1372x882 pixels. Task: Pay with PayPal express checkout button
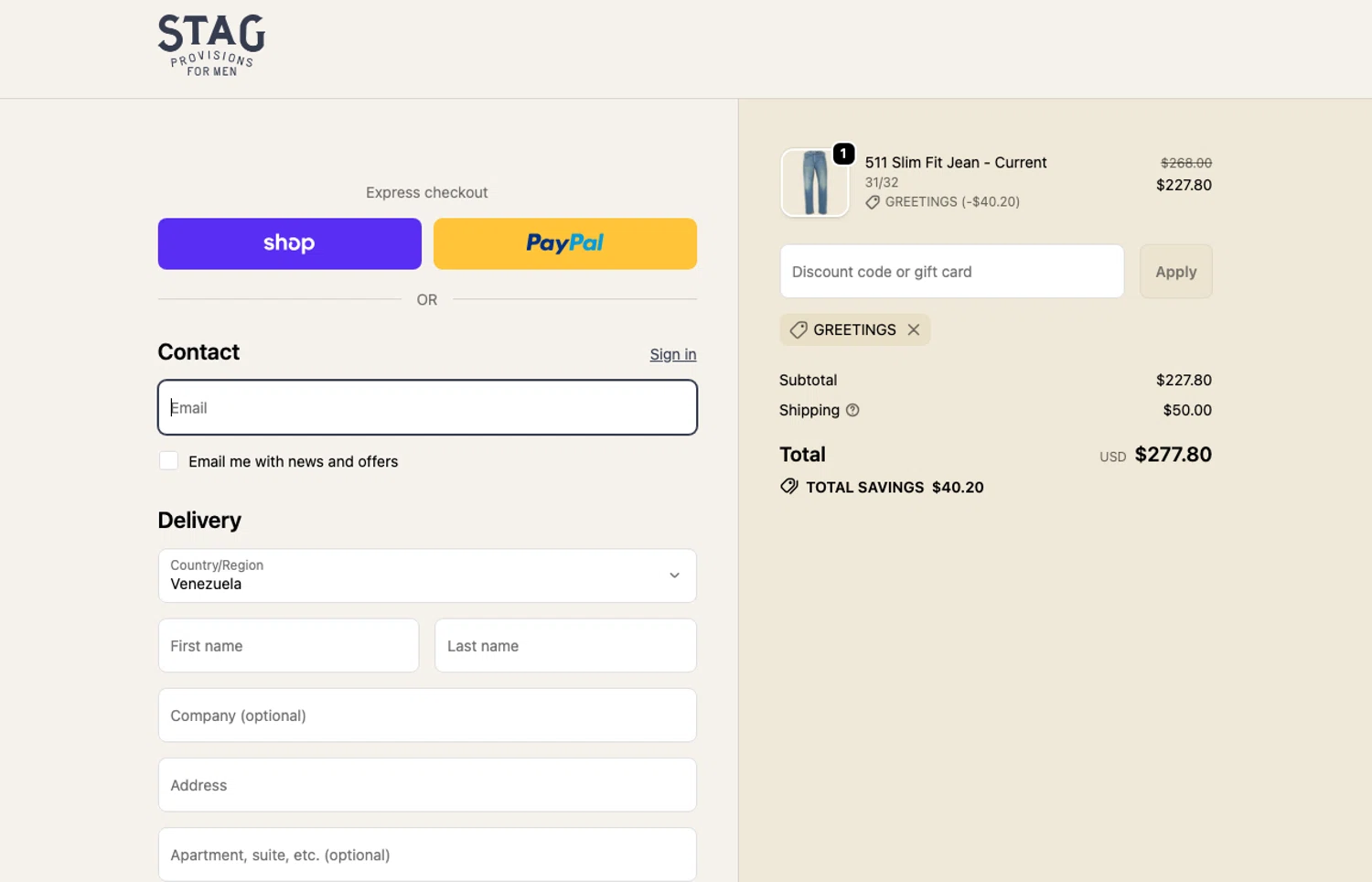(x=565, y=243)
